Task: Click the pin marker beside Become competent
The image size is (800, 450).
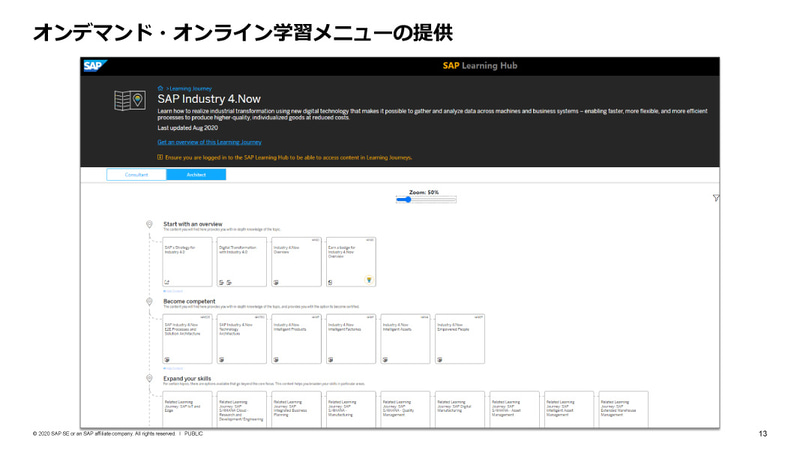Action: coord(149,302)
